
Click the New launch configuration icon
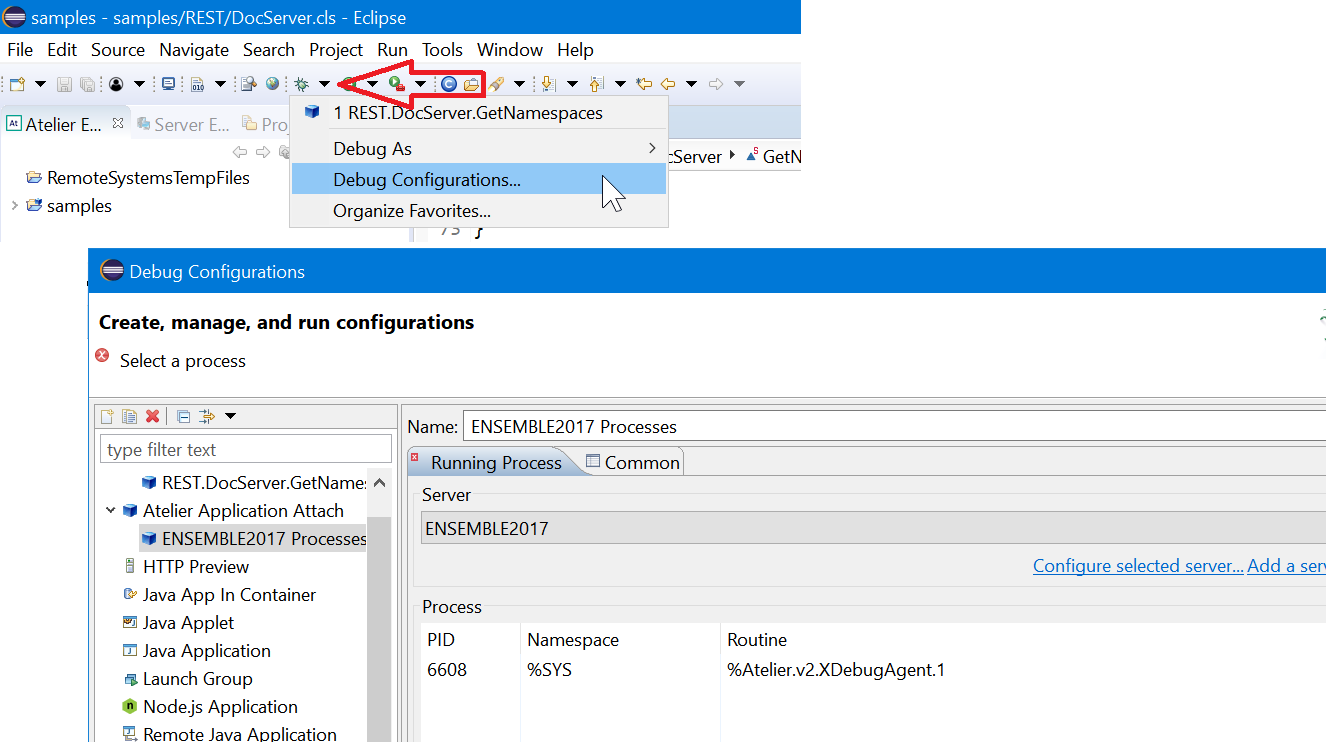click(x=107, y=416)
